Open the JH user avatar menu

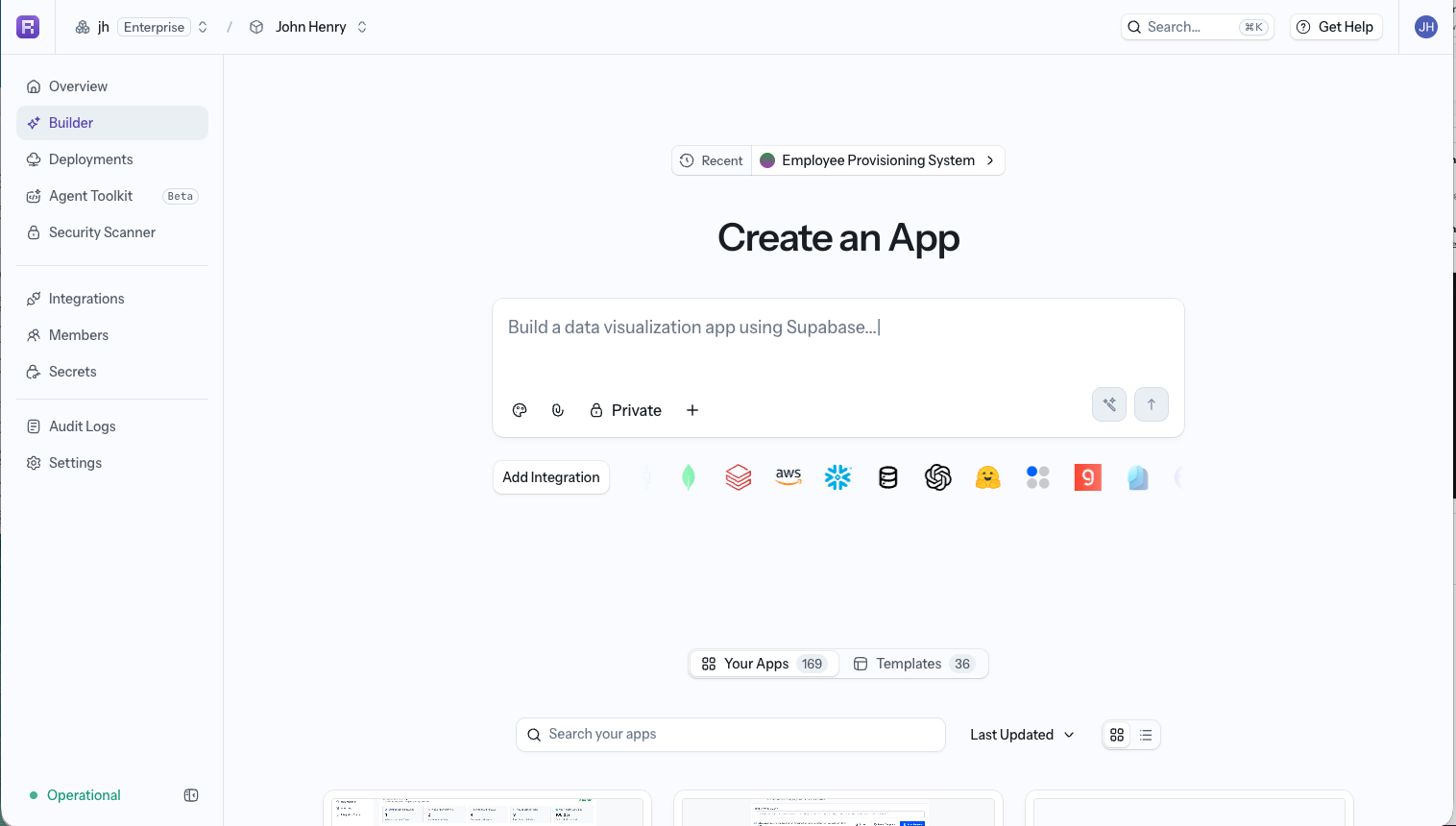(x=1426, y=27)
